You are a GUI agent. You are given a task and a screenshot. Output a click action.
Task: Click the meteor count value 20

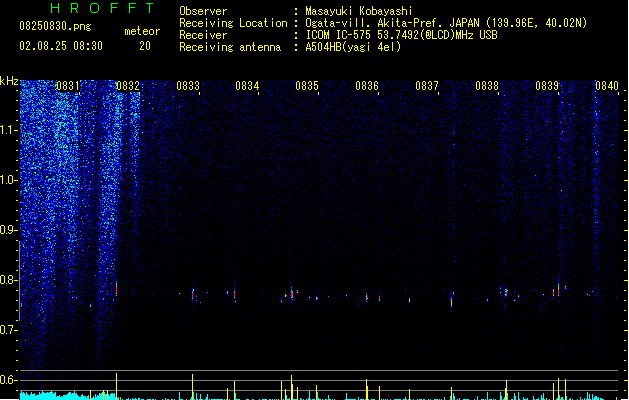[x=145, y=46]
